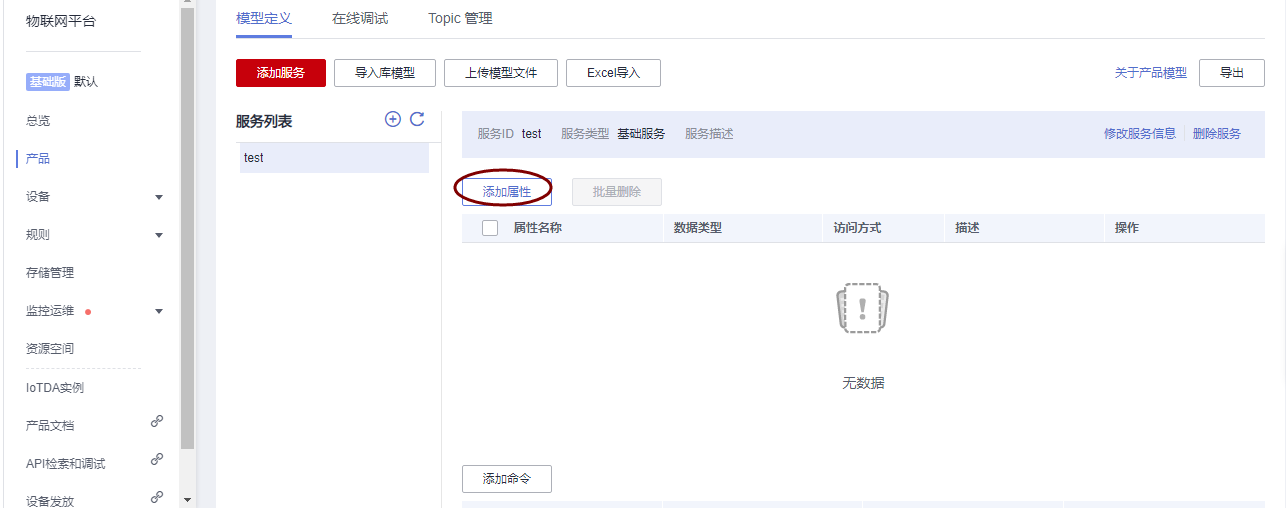Viewport: 1286px width, 508px height.
Task: Click the 删除服务 link
Action: click(1217, 134)
